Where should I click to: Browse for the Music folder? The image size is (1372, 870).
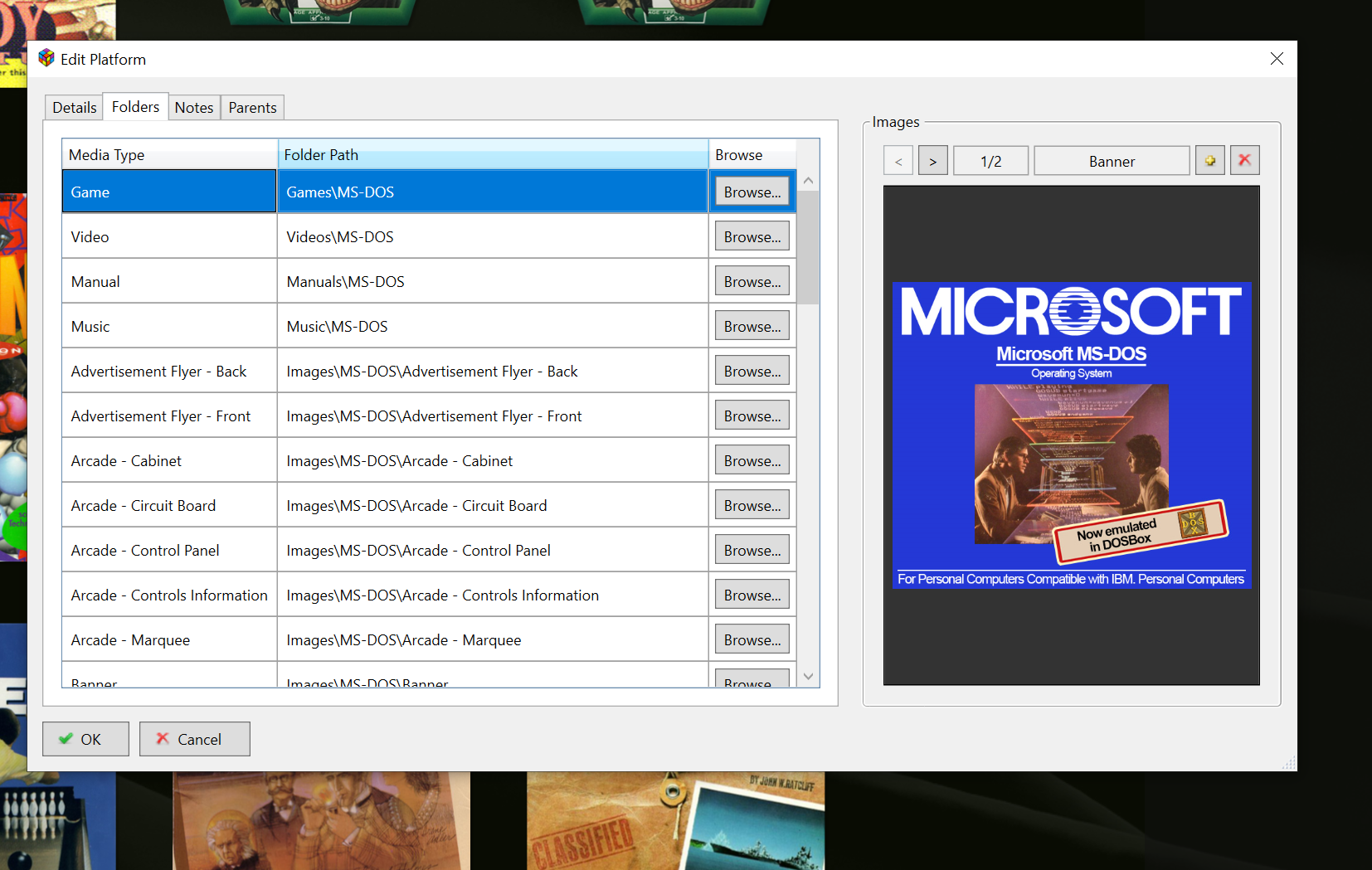752,326
